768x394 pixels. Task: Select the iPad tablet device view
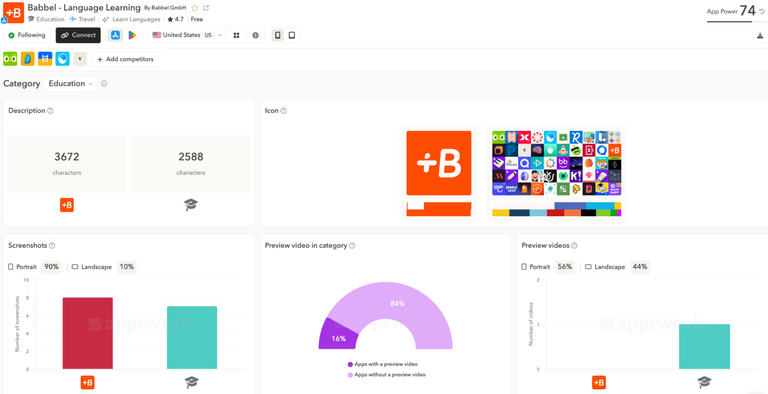(x=292, y=35)
